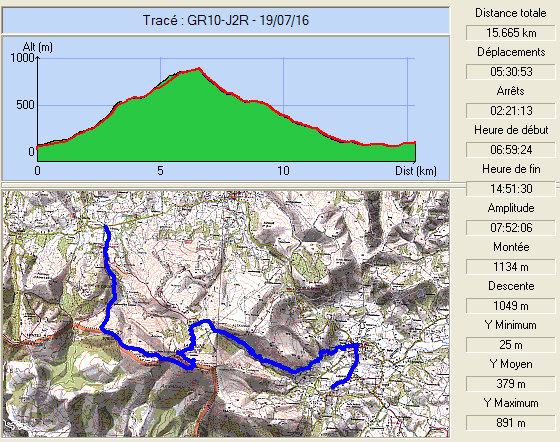Image resolution: width=560 pixels, height=442 pixels.
Task: Click the 10 km mark on distance axis
Action: (284, 171)
